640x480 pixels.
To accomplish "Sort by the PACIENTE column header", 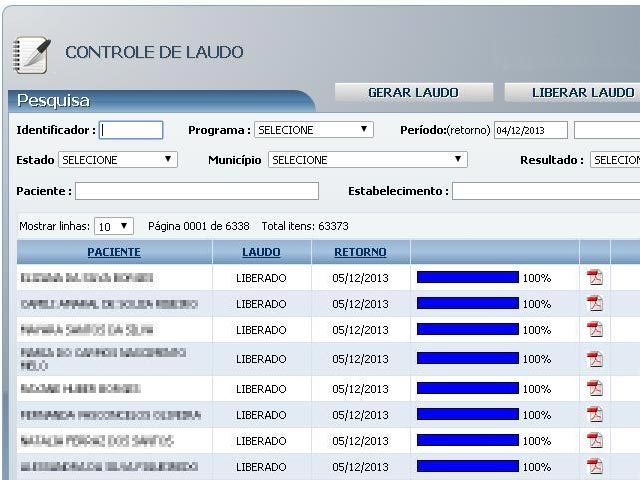I will (x=114, y=252).
